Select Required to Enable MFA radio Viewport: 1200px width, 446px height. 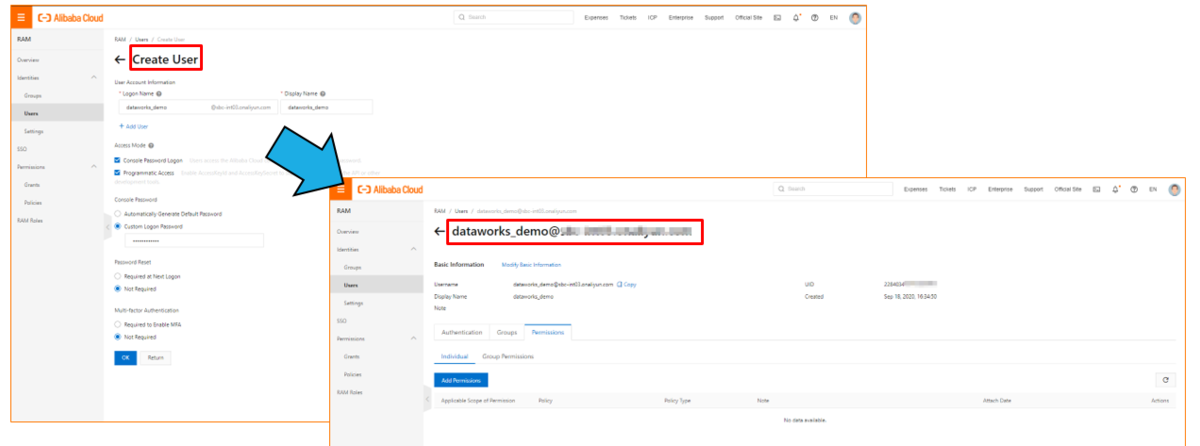[118, 325]
